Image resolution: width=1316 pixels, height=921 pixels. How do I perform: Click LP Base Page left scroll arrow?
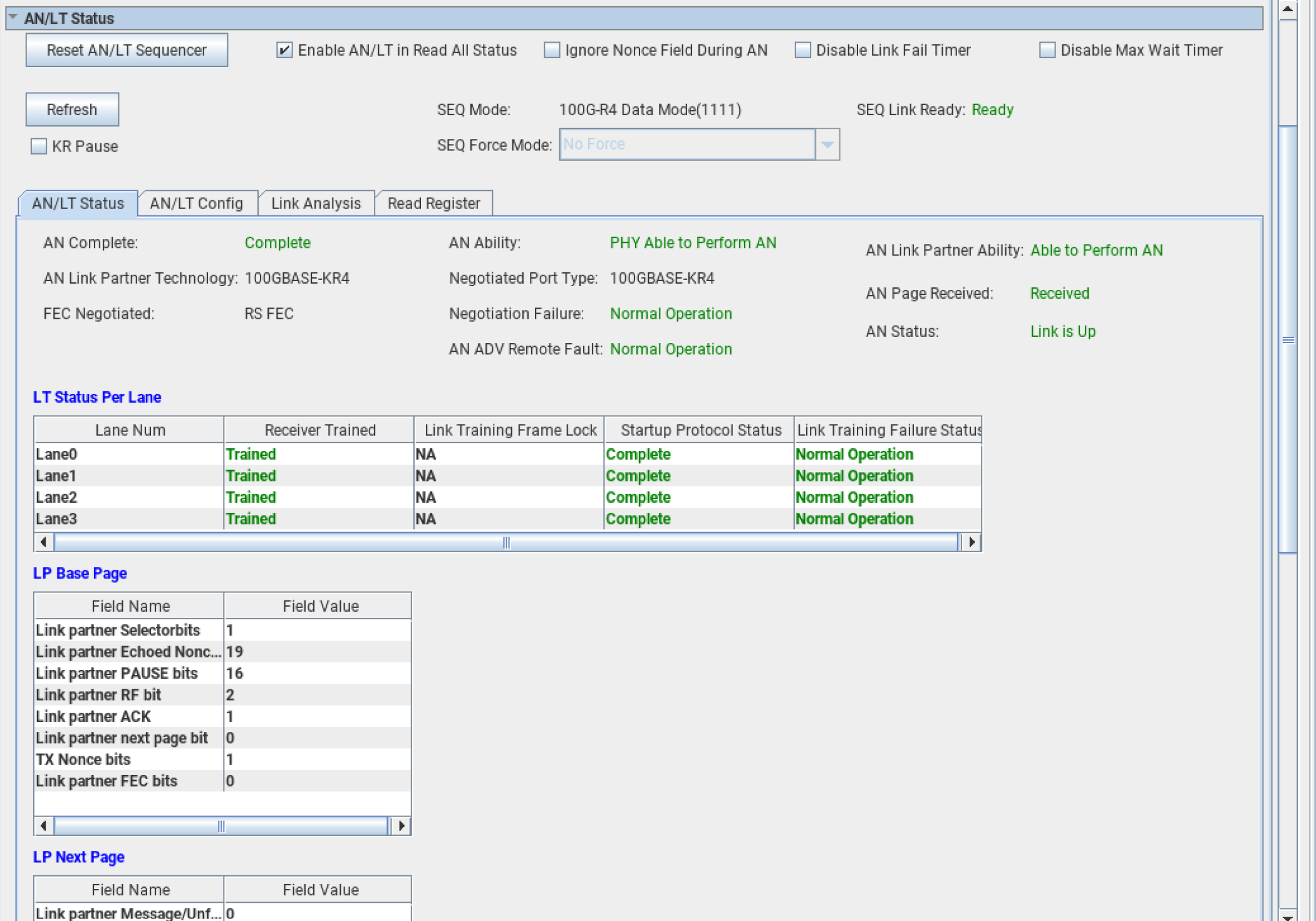[43, 826]
